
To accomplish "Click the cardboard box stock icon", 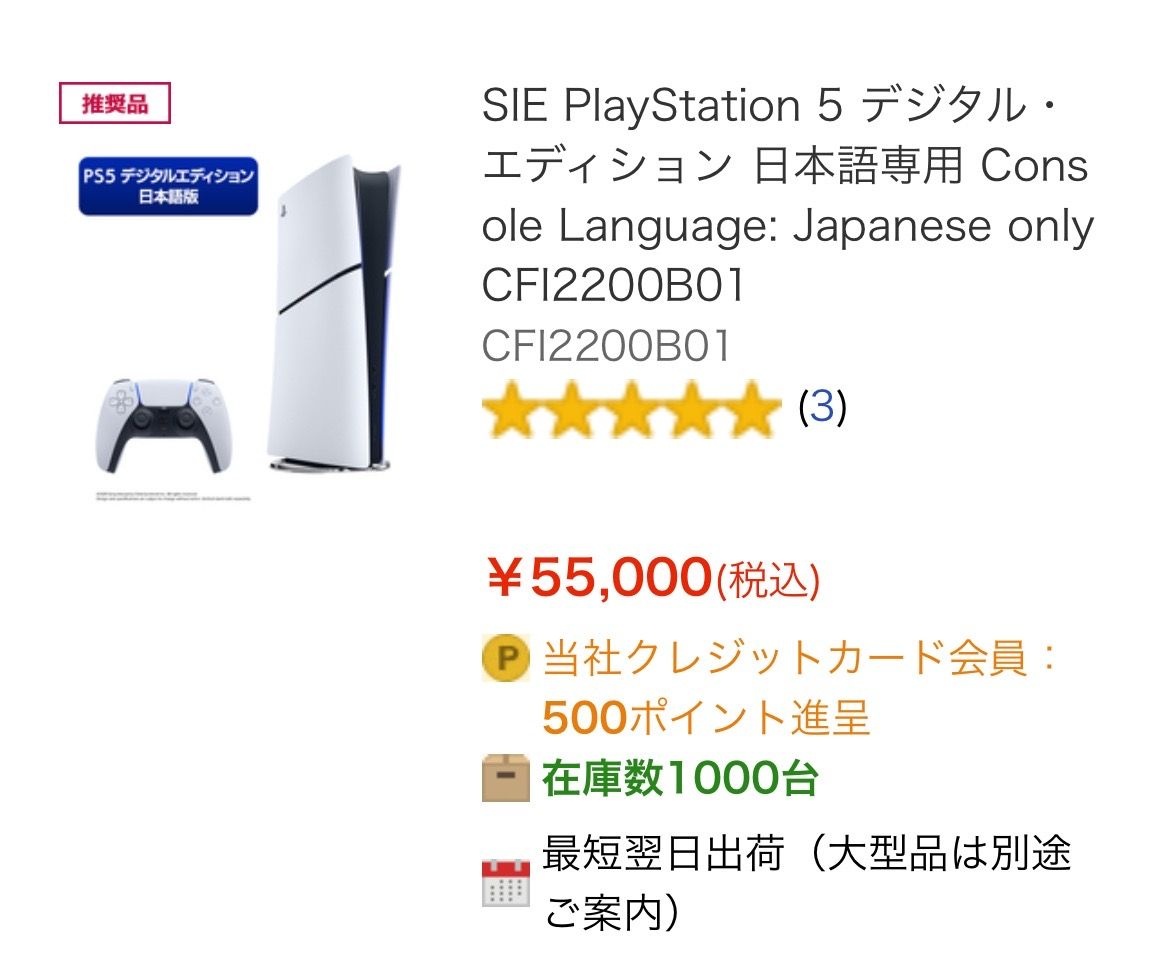I will (x=506, y=778).
